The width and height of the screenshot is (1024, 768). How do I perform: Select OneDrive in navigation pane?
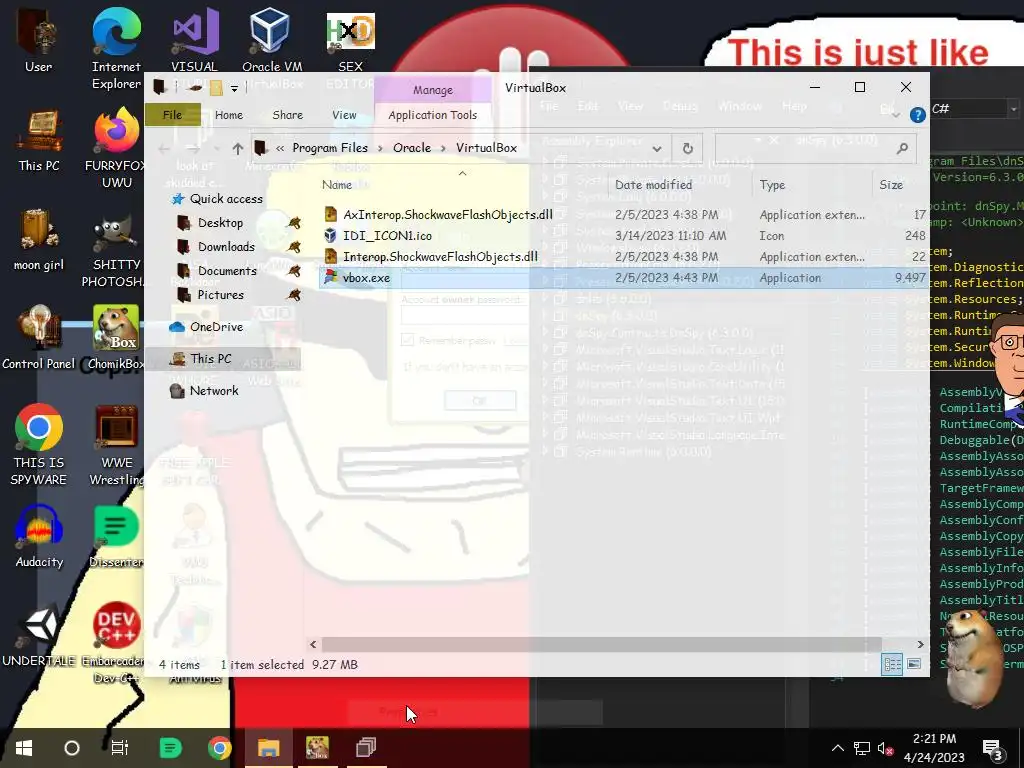click(x=216, y=327)
